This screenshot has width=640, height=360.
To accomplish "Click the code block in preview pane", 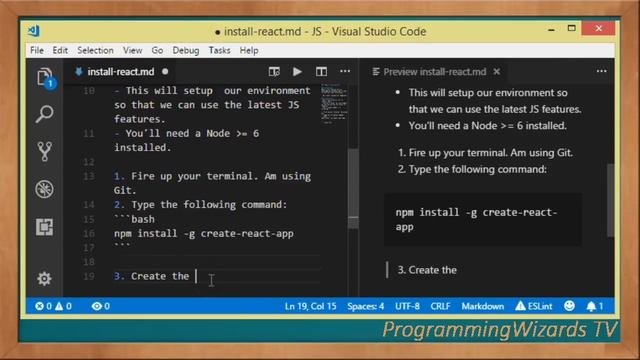I will tap(483, 220).
